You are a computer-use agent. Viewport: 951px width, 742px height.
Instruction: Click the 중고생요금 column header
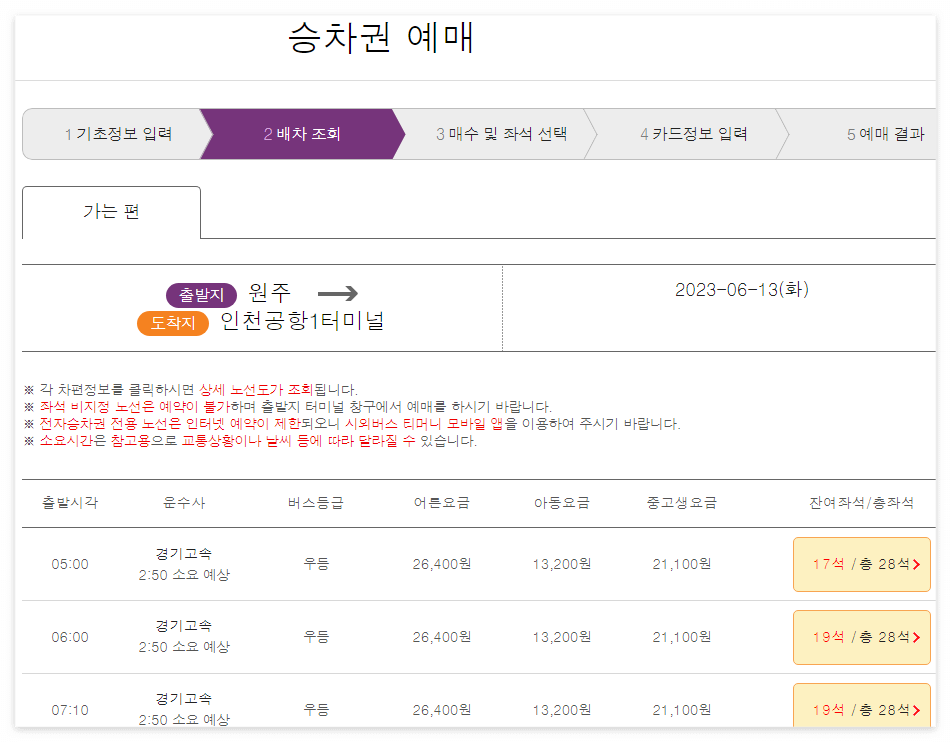click(x=682, y=502)
